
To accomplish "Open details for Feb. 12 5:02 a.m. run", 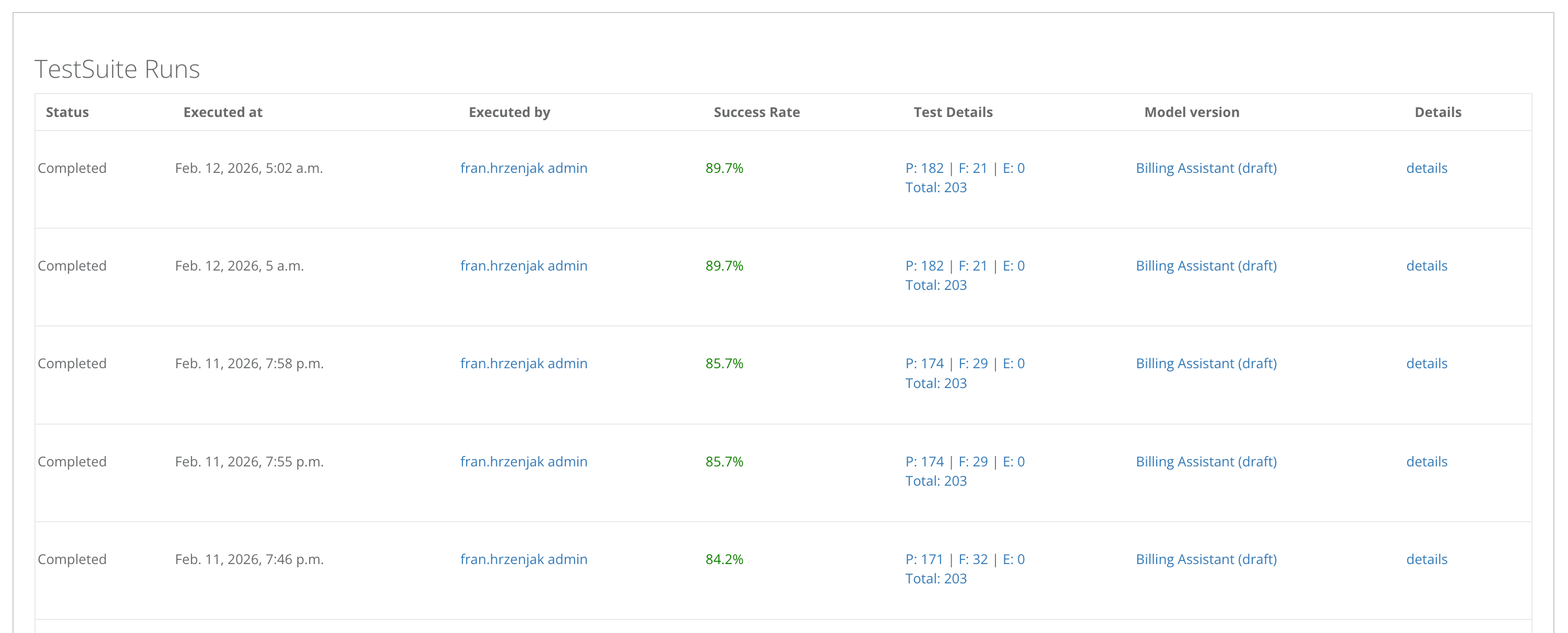I will pyautogui.click(x=1426, y=168).
